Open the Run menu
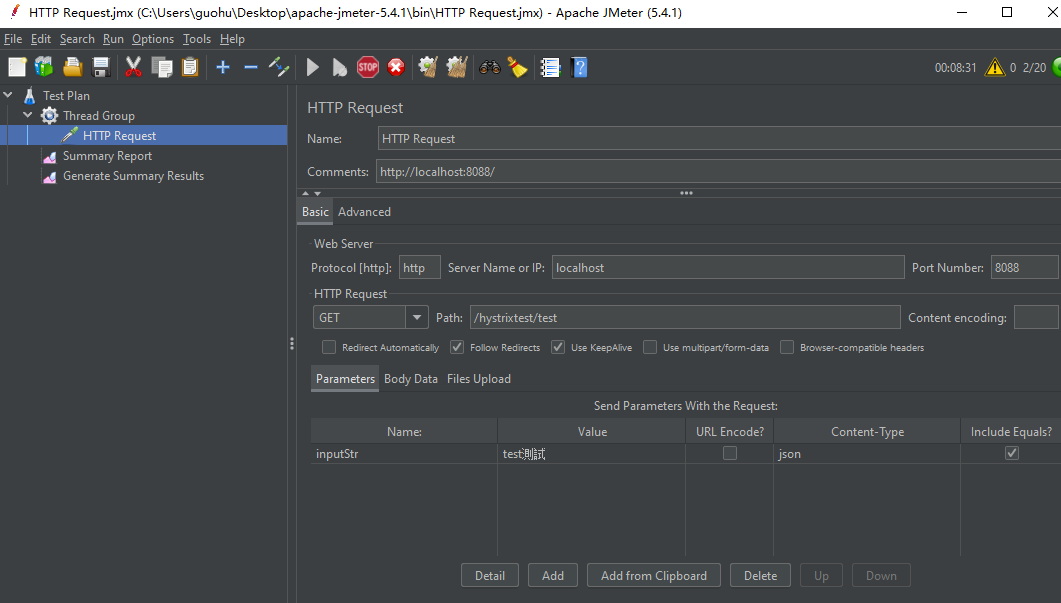This screenshot has width=1061, height=603. click(x=113, y=39)
